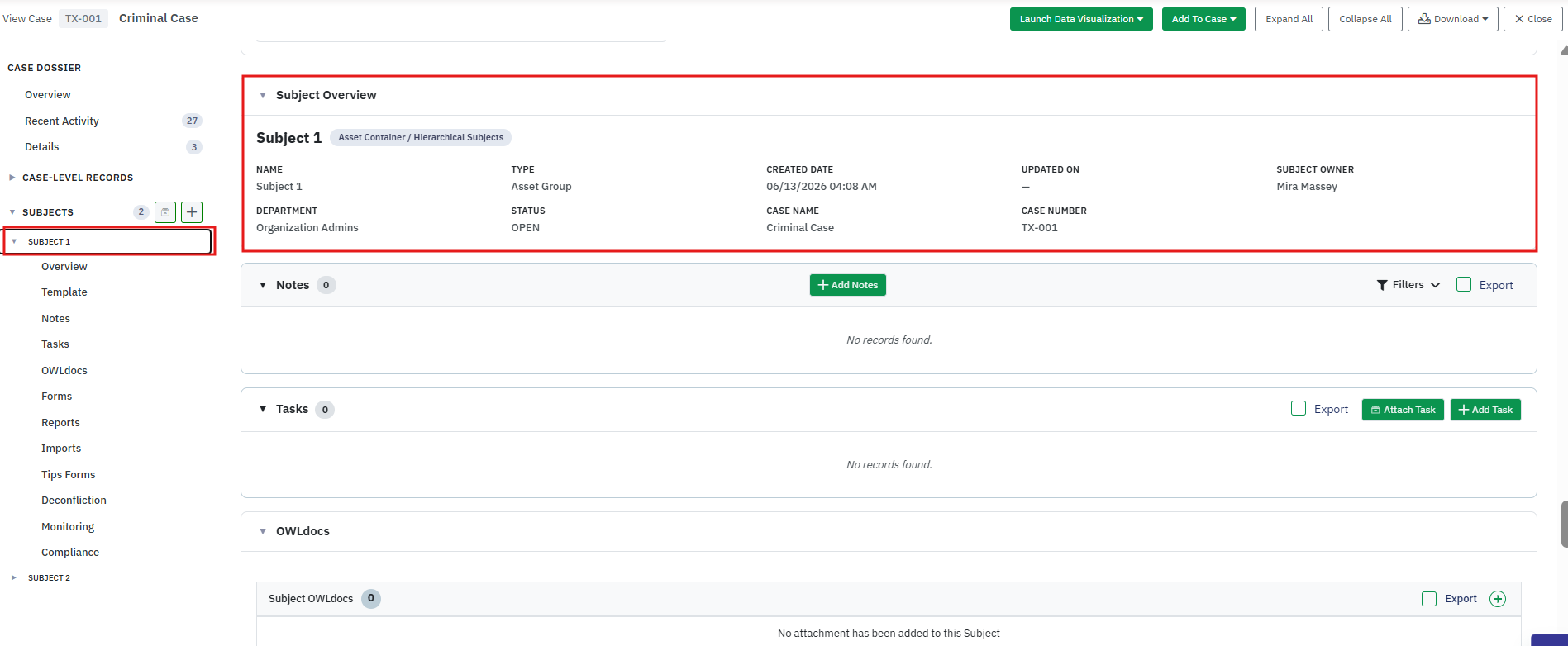The height and width of the screenshot is (646, 1568).
Task: Expand the Subject 2 tree node
Action: tap(14, 577)
